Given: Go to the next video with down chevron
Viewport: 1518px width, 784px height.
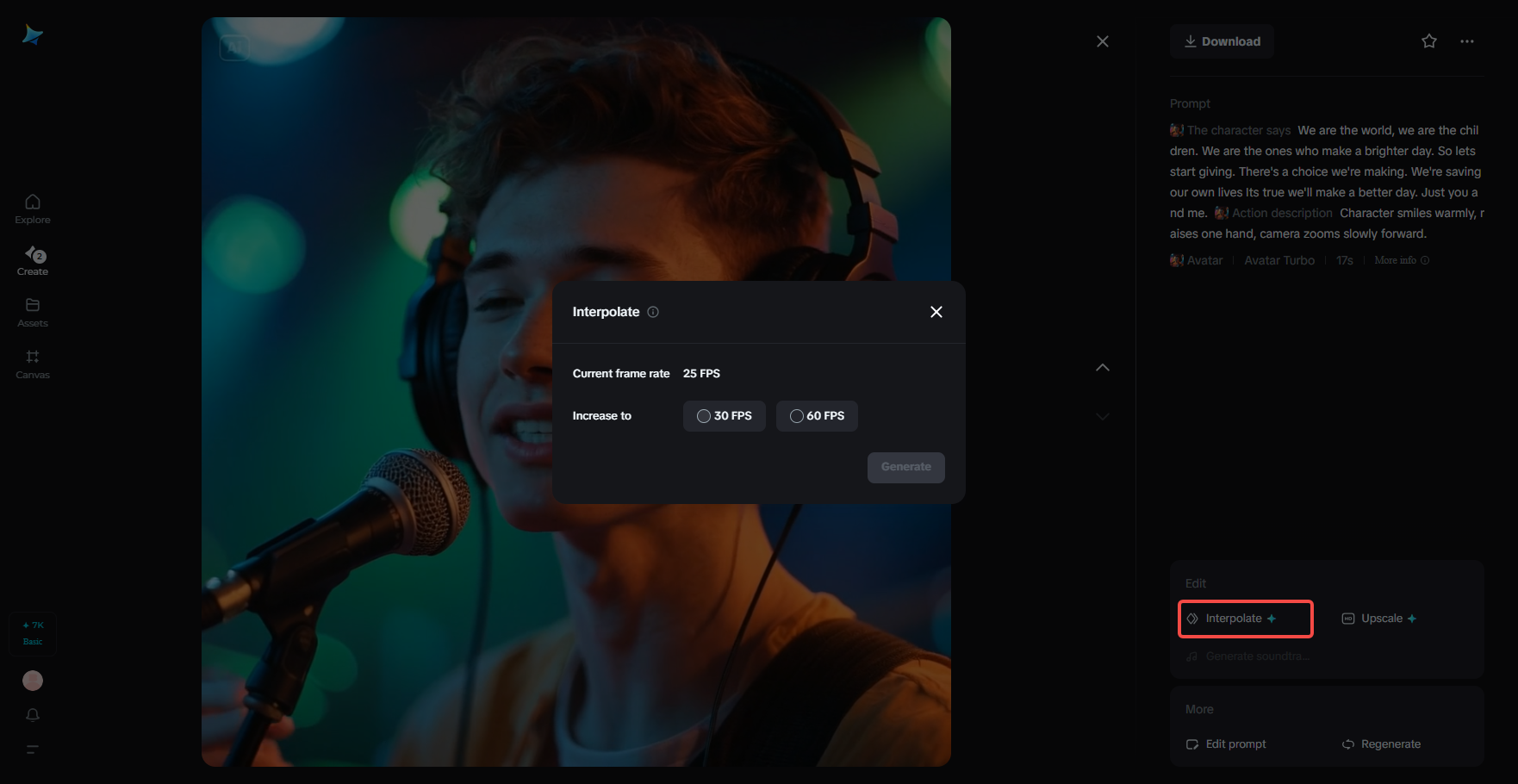Looking at the screenshot, I should coord(1103,417).
